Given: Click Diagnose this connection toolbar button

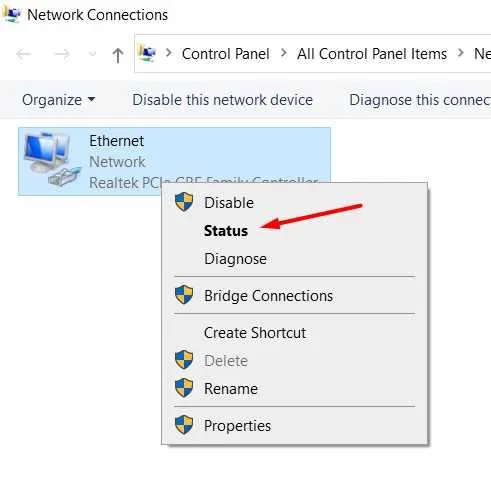Looking at the screenshot, I should [420, 100].
